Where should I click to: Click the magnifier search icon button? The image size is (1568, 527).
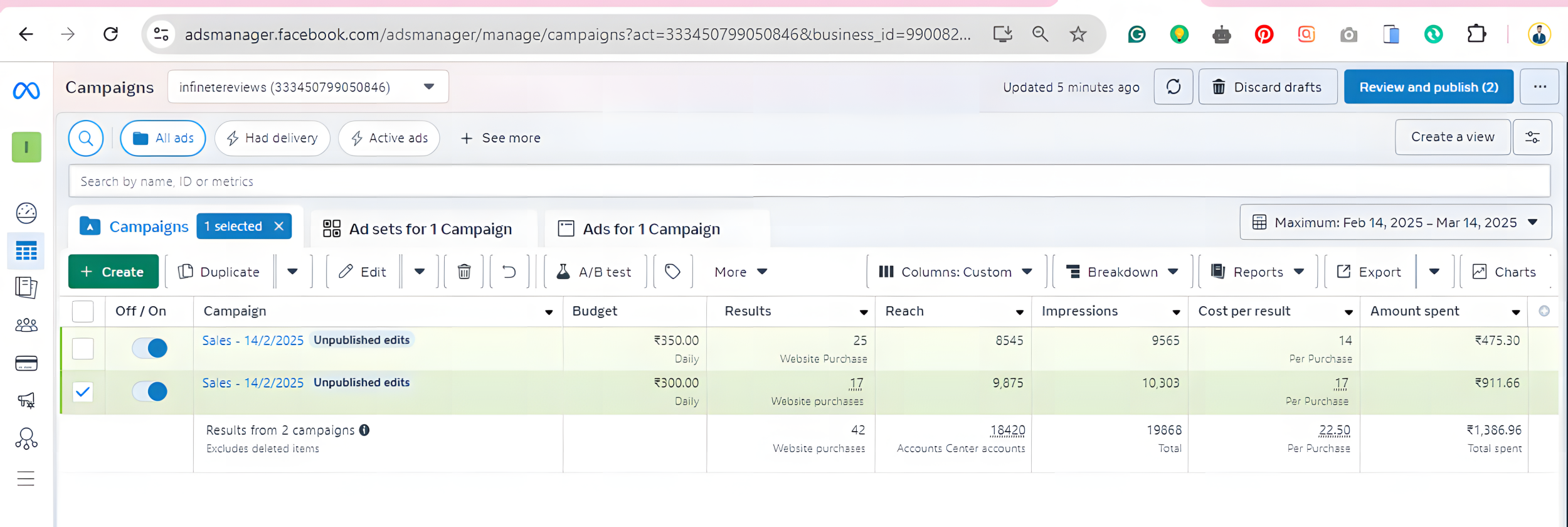(x=86, y=138)
